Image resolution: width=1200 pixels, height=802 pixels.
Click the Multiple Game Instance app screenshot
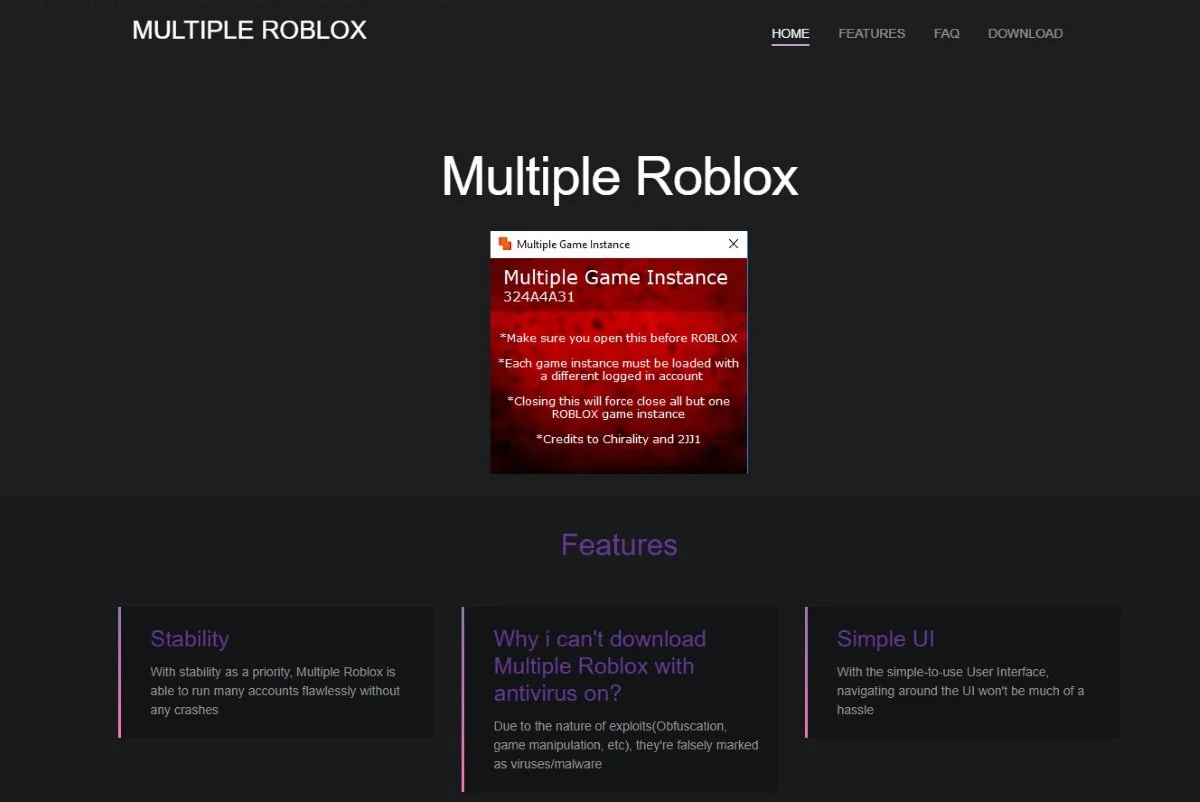click(619, 352)
